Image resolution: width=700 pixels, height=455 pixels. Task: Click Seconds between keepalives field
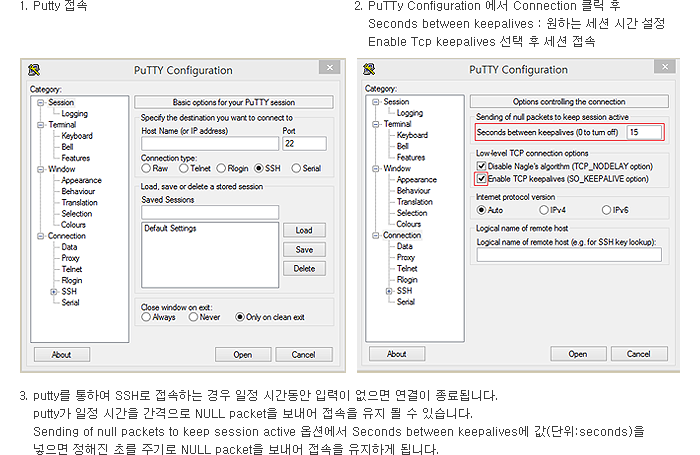[644, 132]
